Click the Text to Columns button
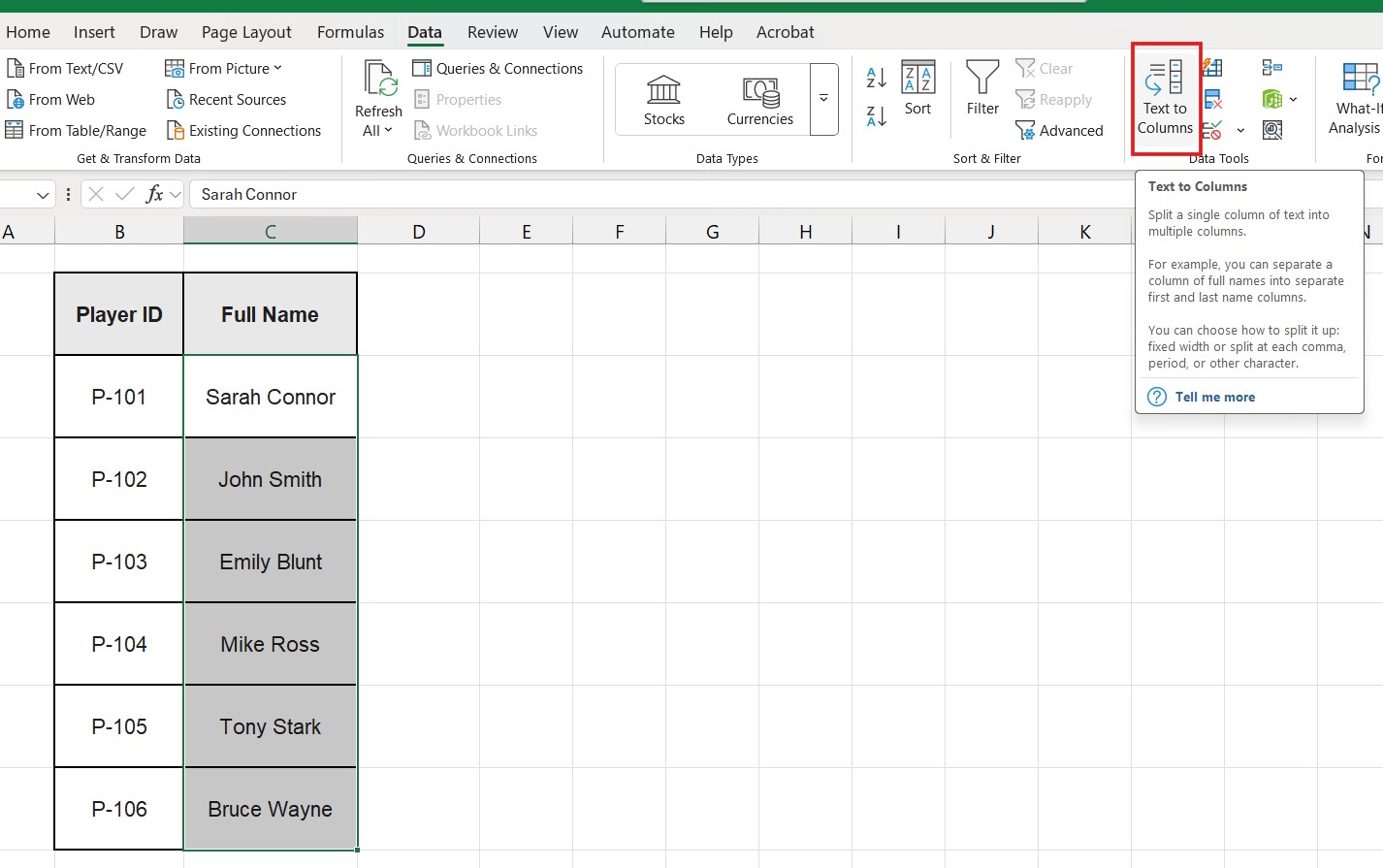The image size is (1383, 868). 1165,98
